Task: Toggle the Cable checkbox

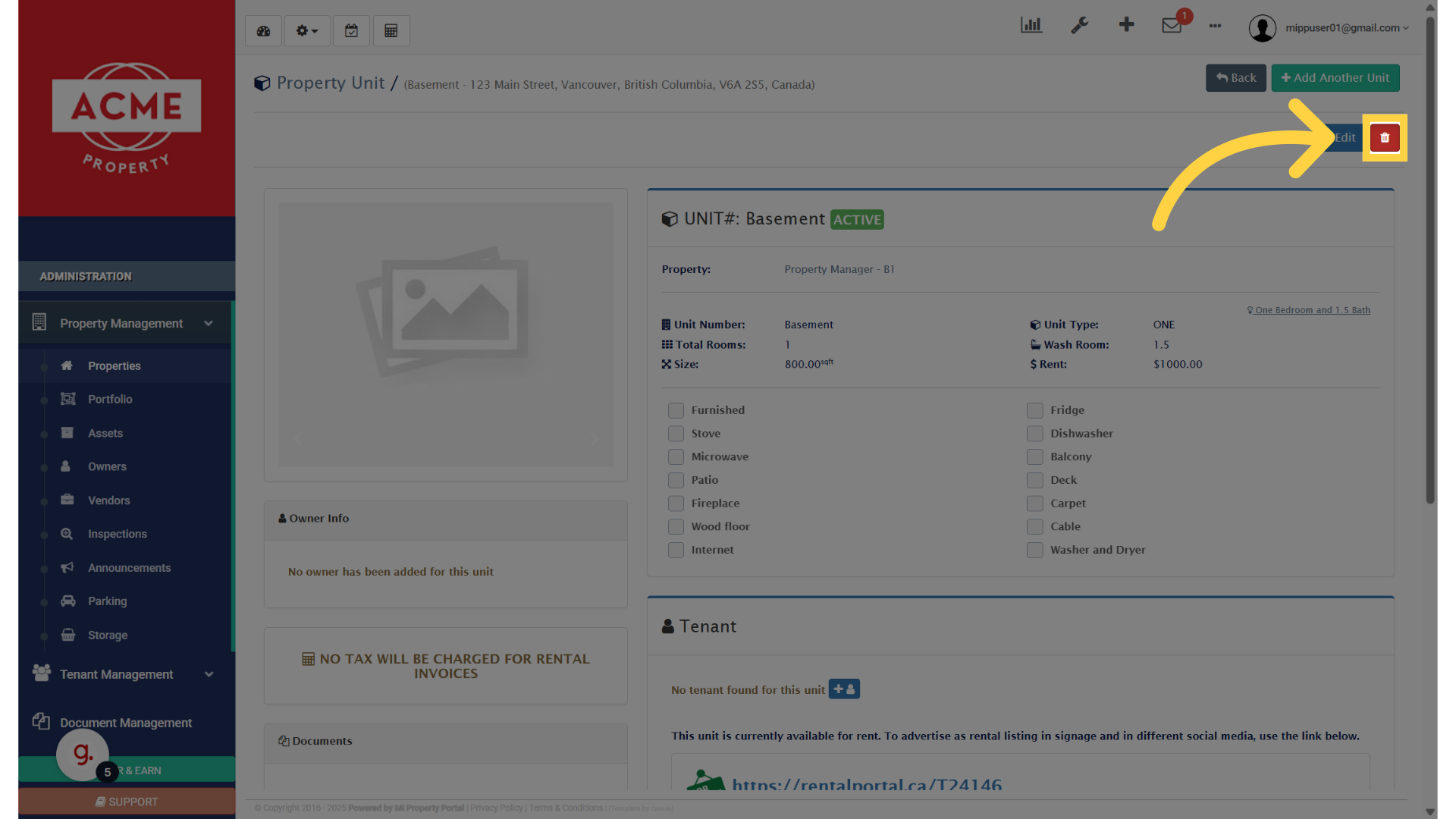Action: (1035, 527)
